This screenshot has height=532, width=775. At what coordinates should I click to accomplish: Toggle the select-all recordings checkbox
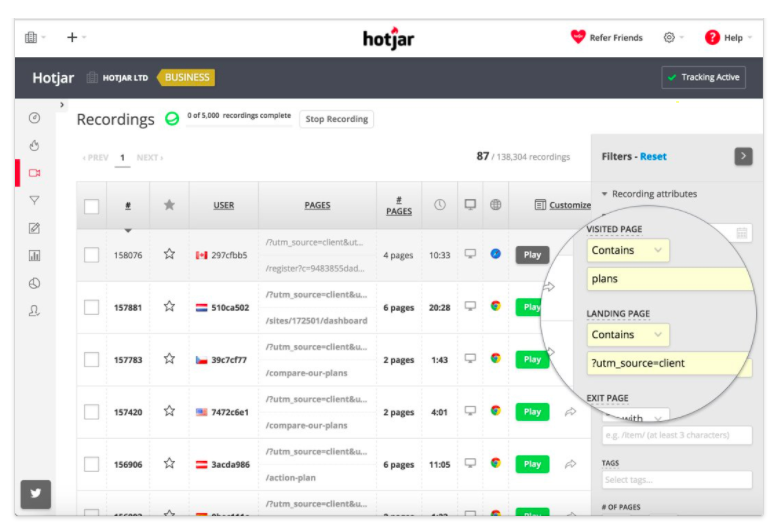pos(91,206)
